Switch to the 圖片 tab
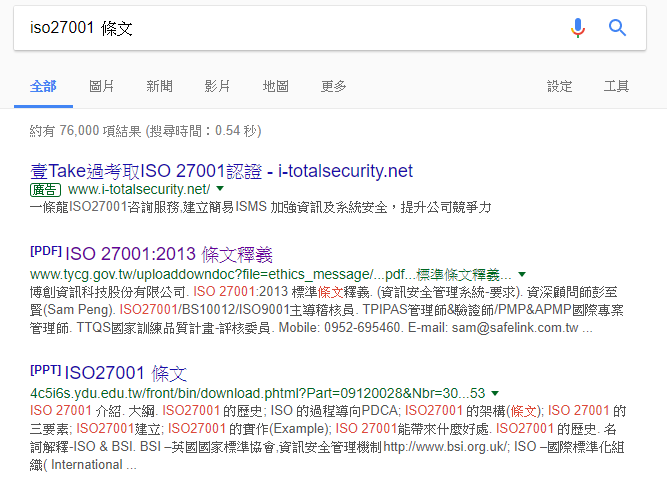667x480 pixels. (x=101, y=86)
